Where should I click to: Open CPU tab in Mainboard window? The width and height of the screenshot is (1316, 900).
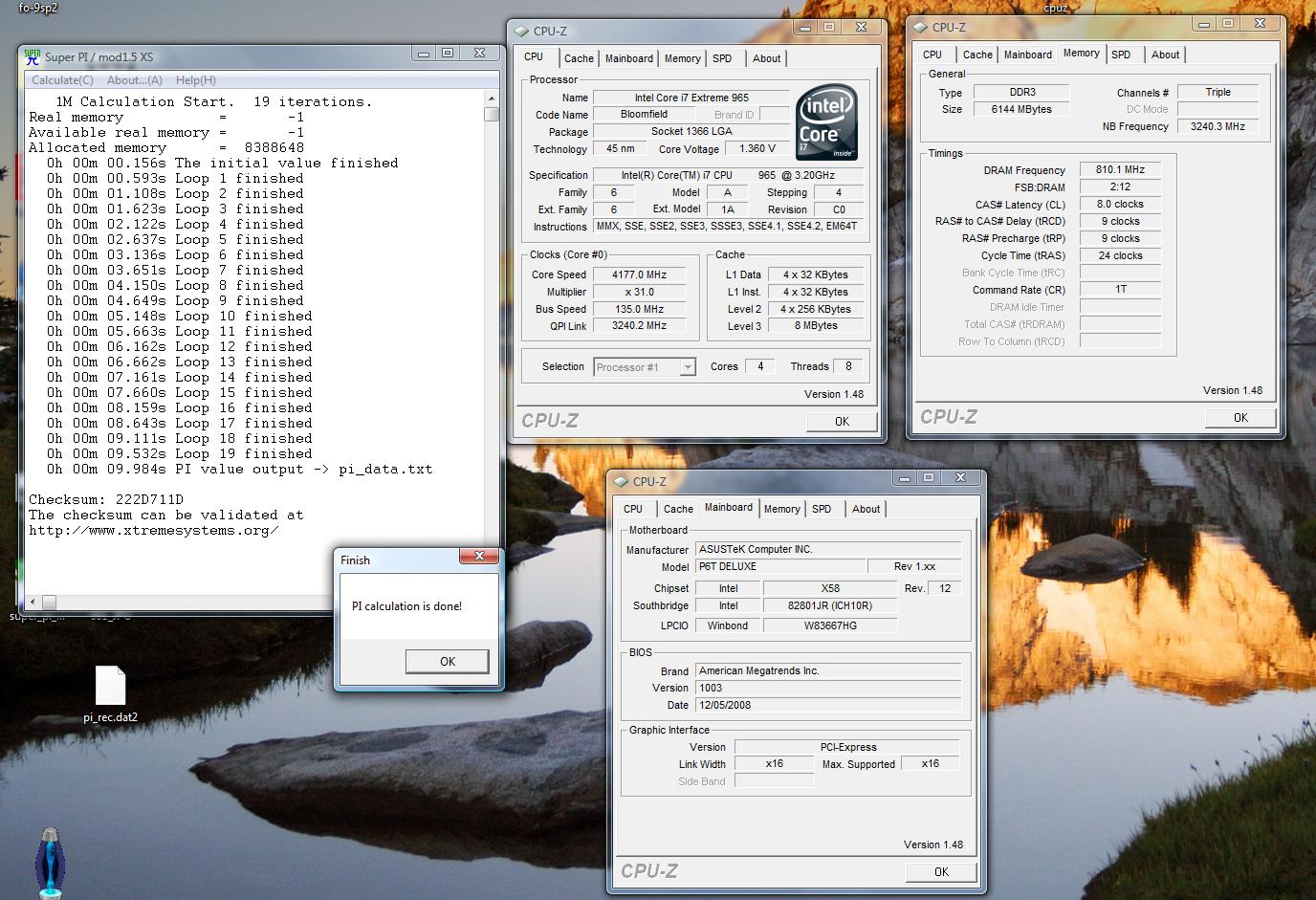click(633, 509)
